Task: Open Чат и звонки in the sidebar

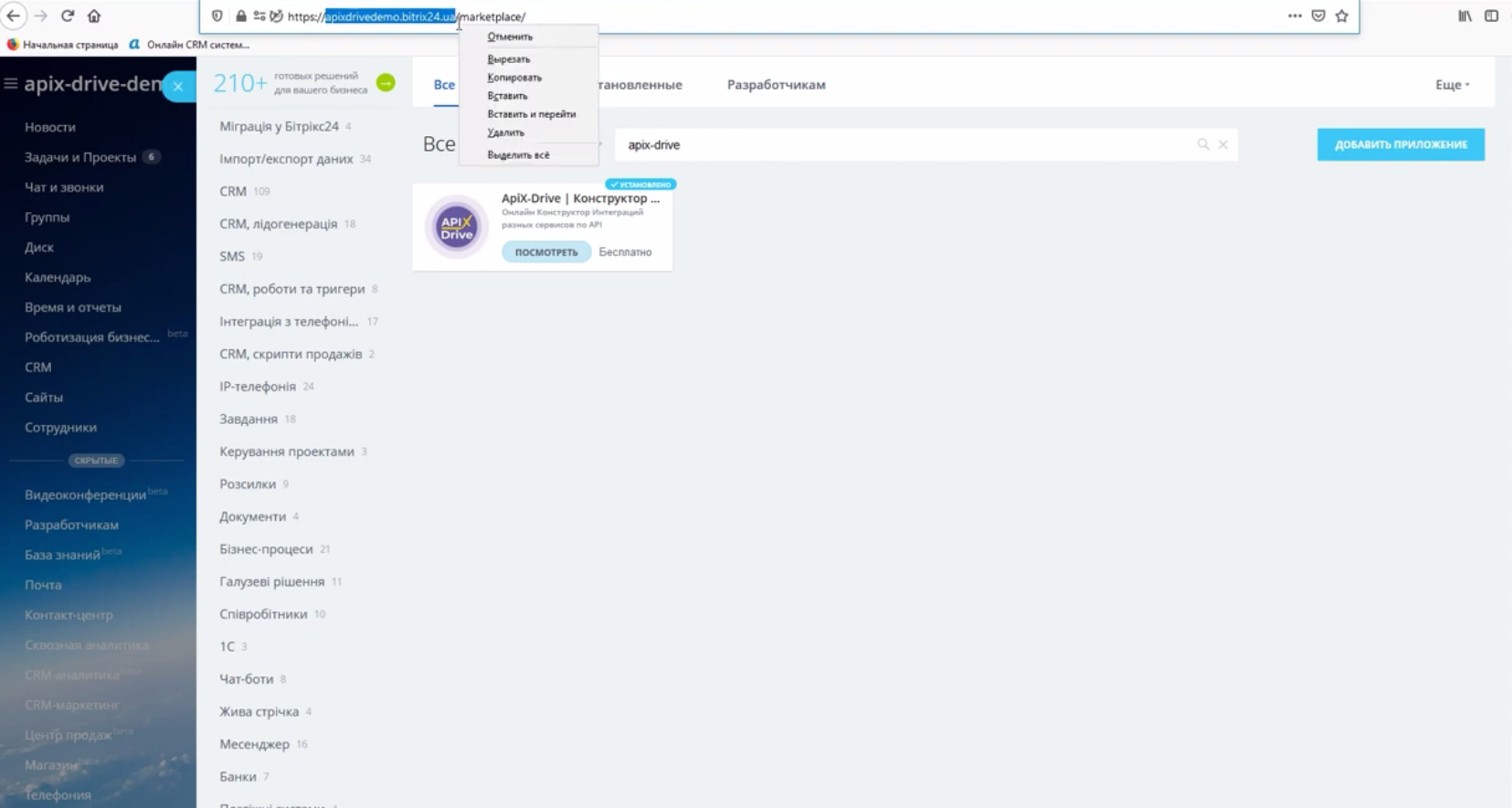Action: tap(64, 187)
